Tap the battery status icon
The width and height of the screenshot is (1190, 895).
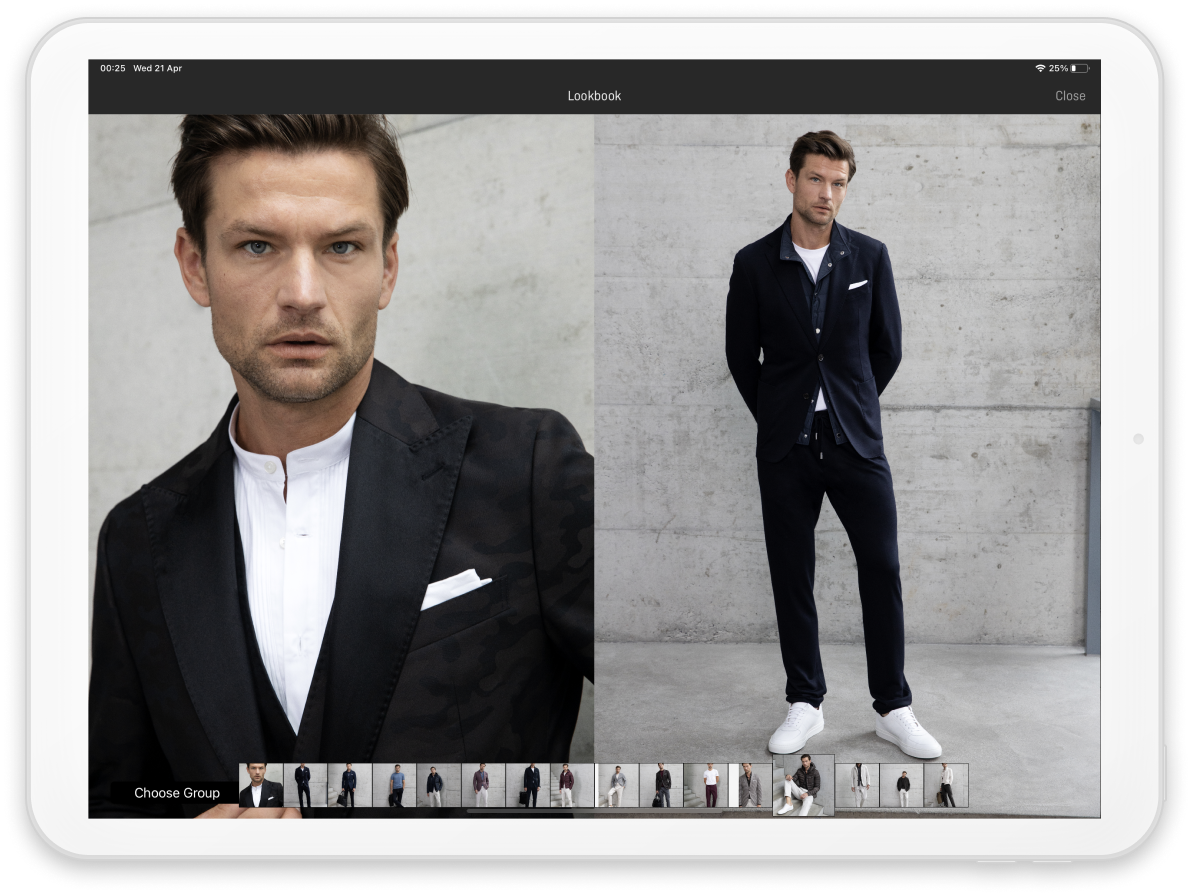pos(1080,68)
